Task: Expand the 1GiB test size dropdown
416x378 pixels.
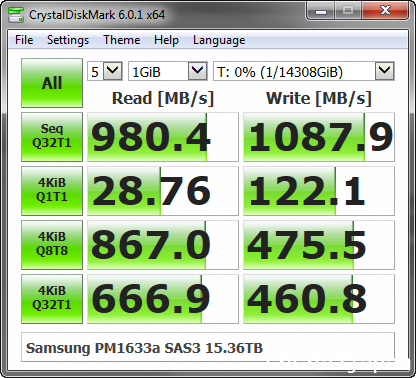Action: (168, 71)
